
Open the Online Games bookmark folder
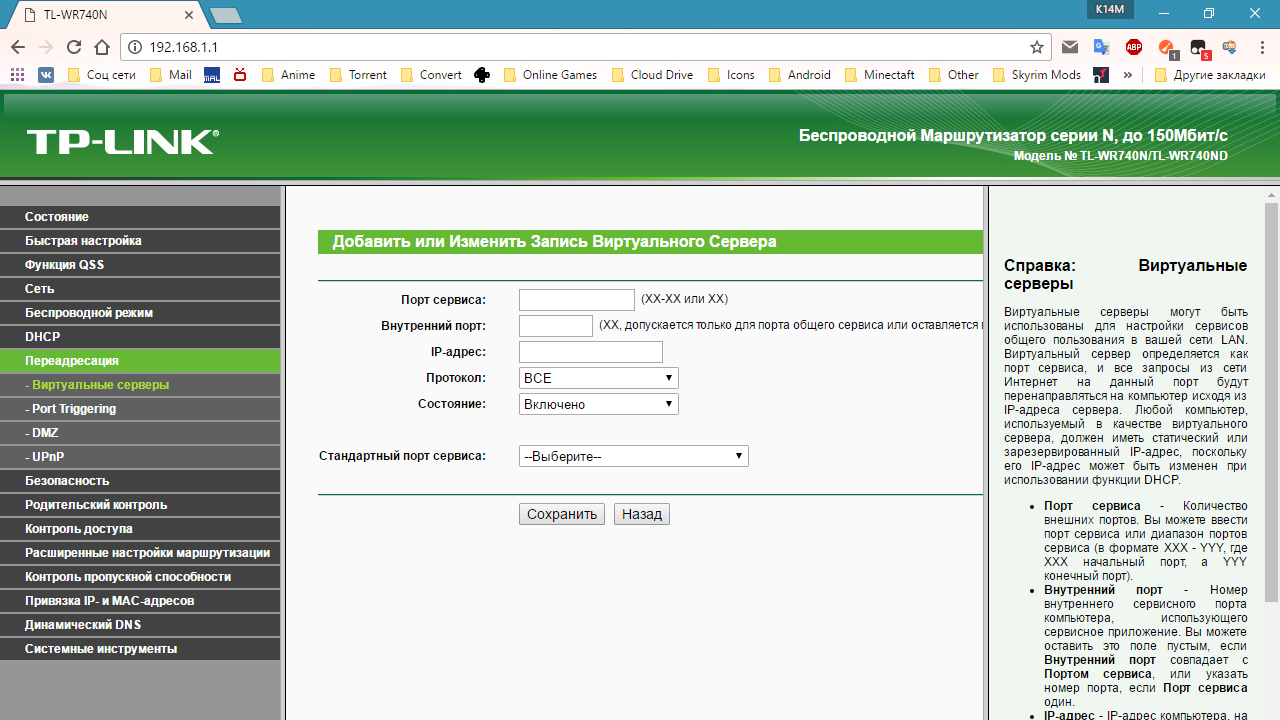[x=550, y=75]
